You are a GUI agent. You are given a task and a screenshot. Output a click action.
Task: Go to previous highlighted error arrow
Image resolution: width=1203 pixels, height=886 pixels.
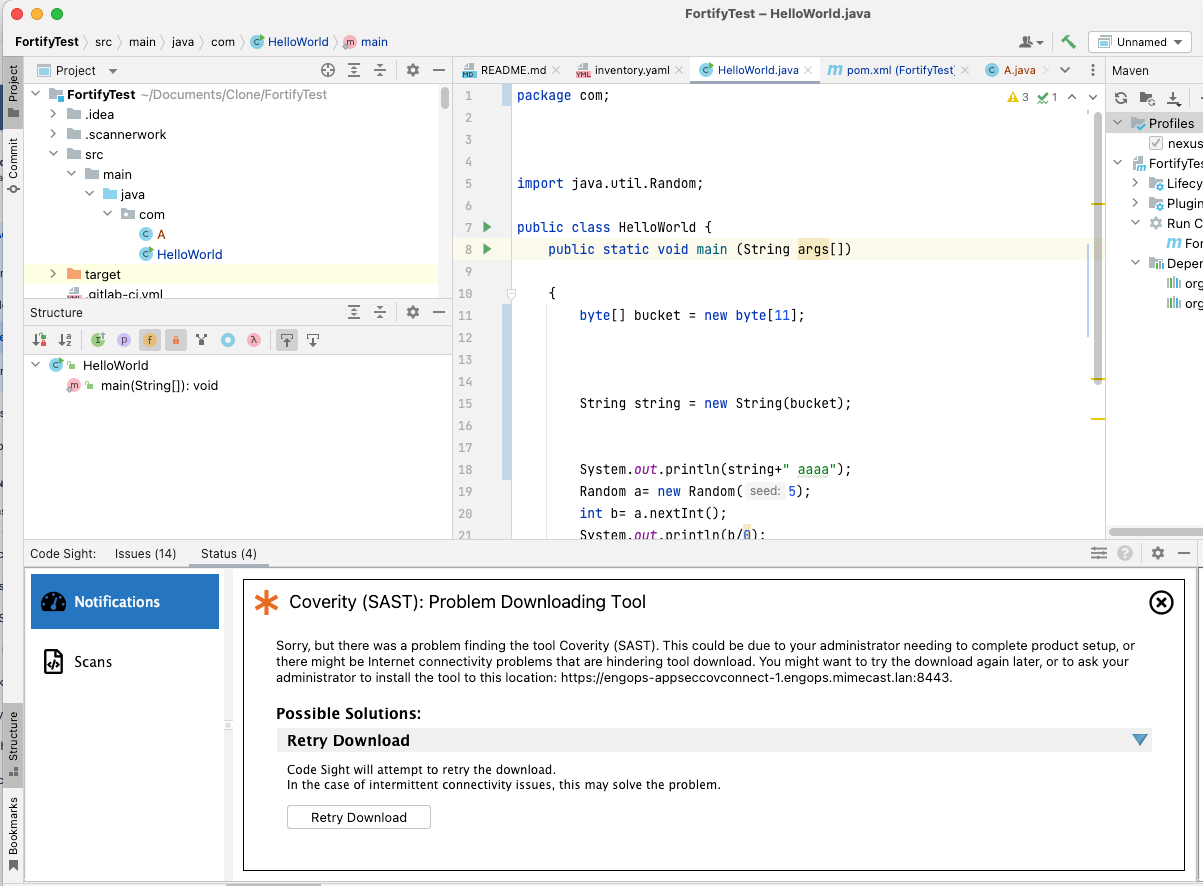1072,97
